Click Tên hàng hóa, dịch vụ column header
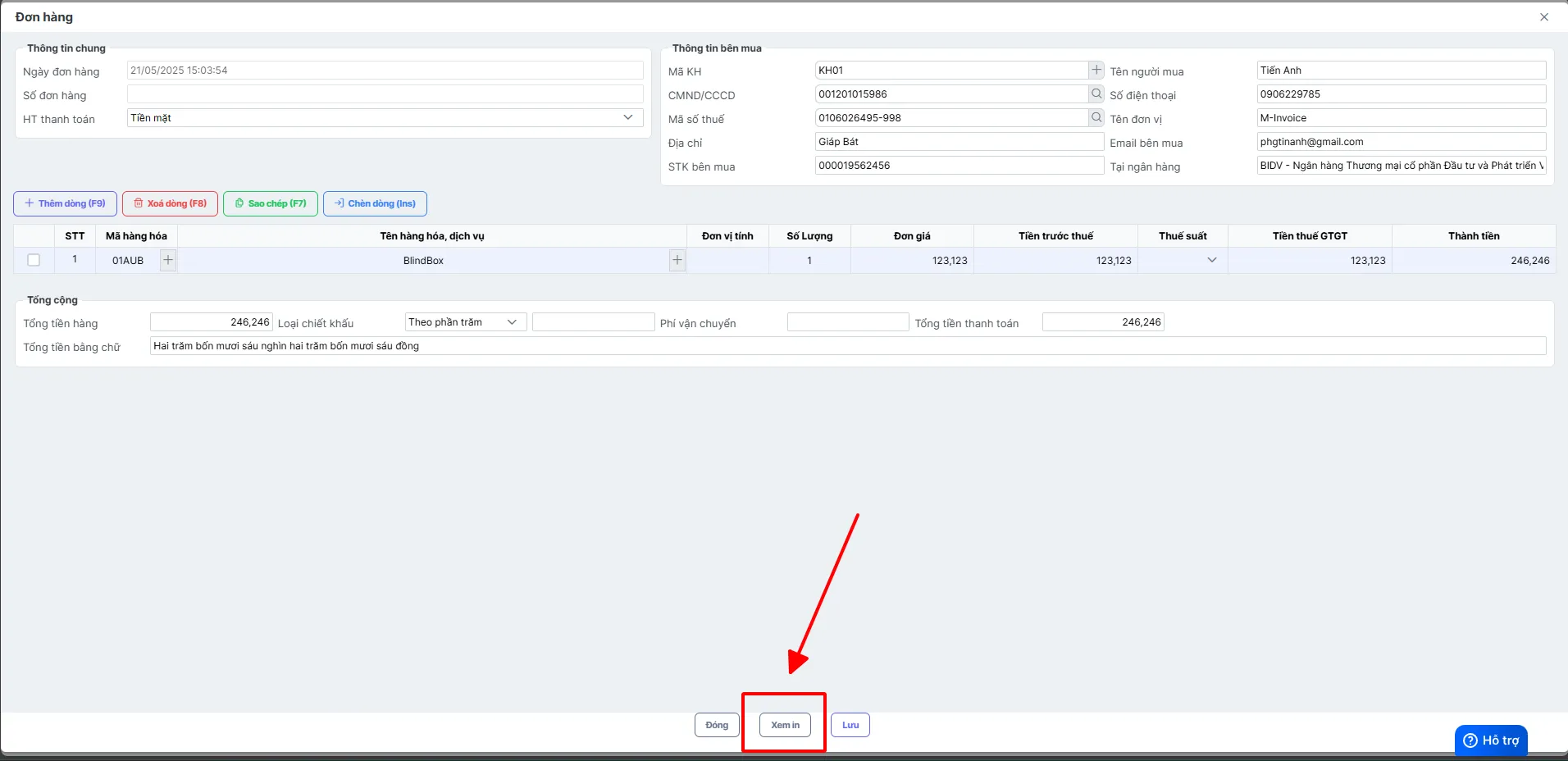Viewport: 1568px width, 761px height. pos(432,236)
